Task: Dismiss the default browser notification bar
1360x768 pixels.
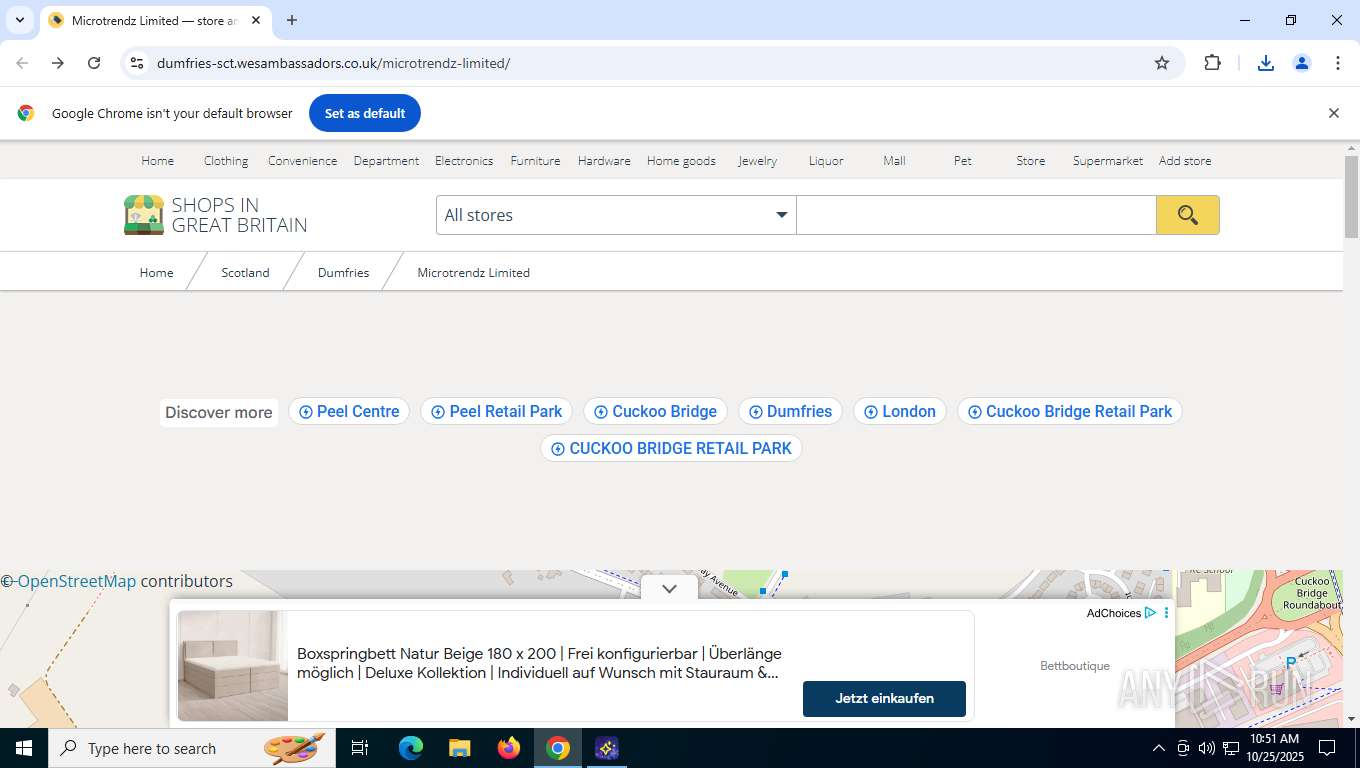Action: 1333,113
